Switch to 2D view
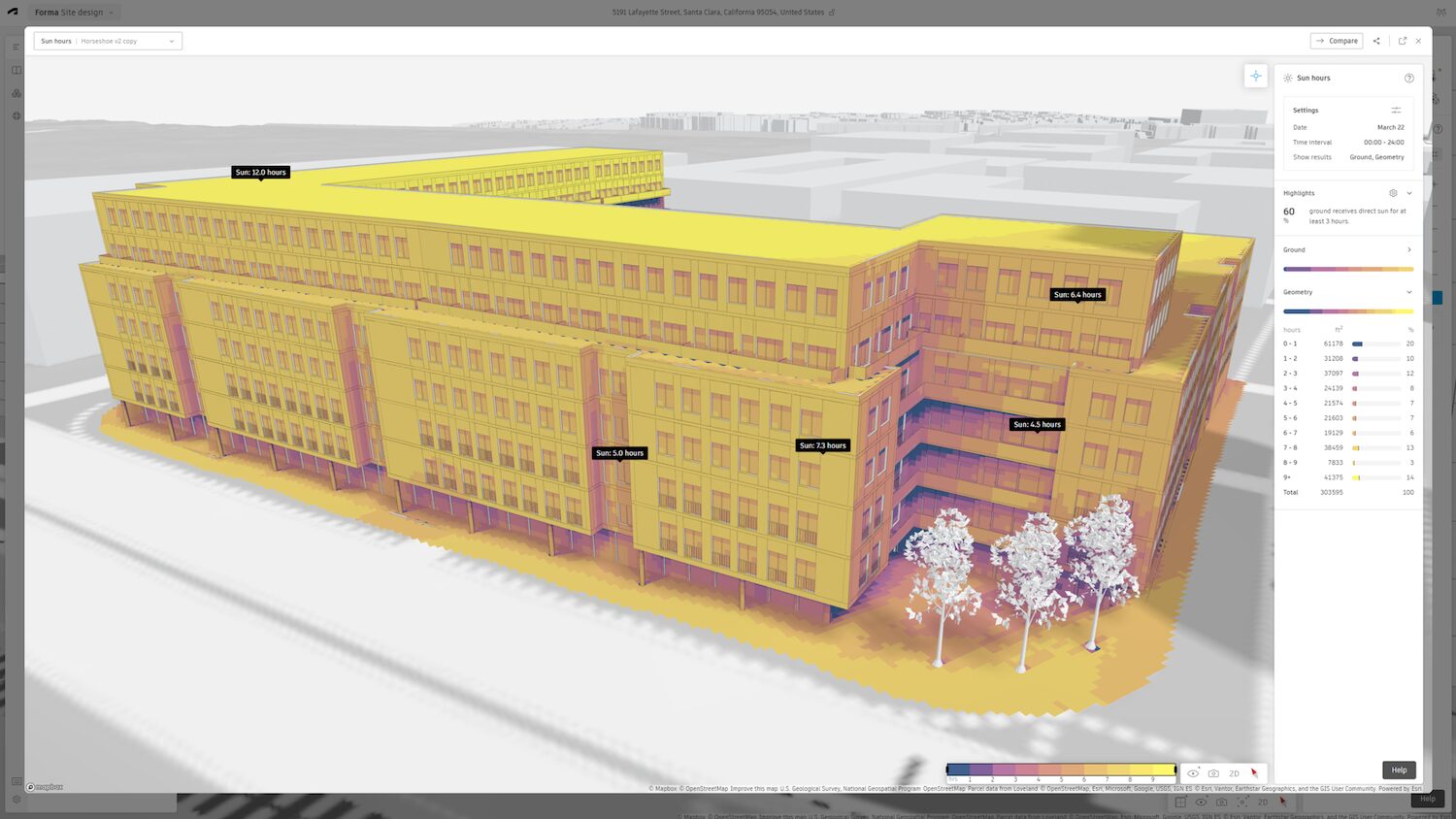This screenshot has width=1456, height=819. (x=1234, y=772)
